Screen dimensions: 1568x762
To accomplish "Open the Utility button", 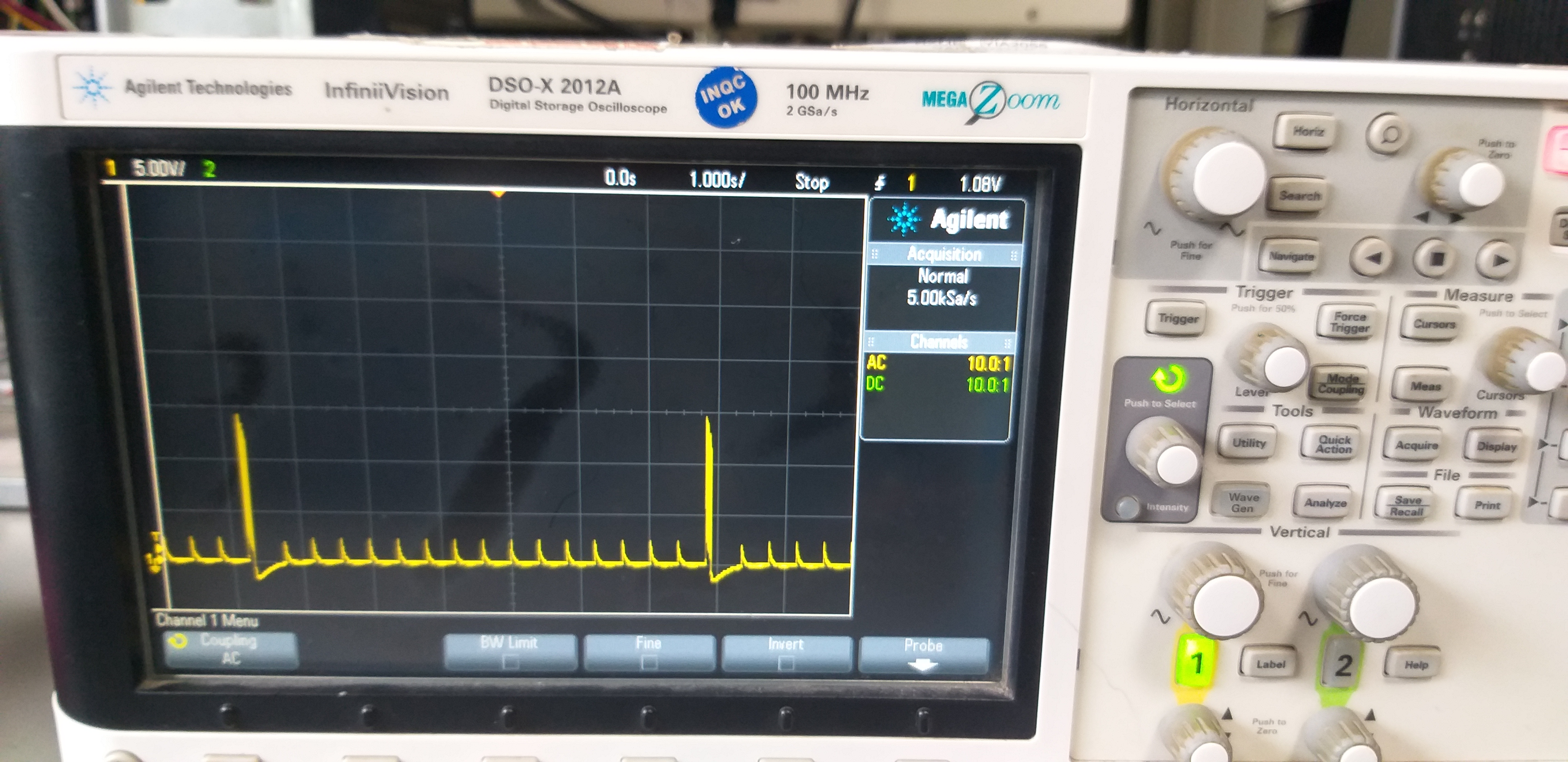I will click(1248, 443).
